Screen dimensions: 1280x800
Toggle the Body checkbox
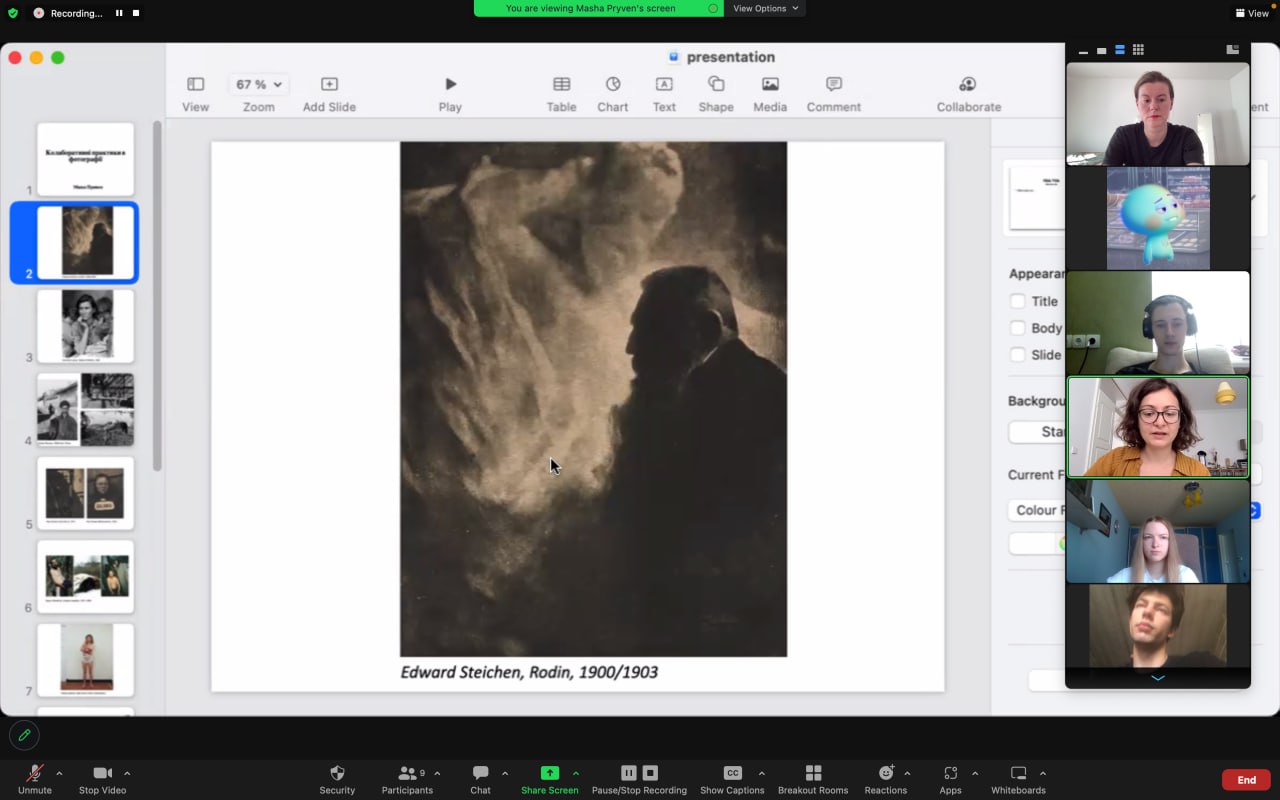pyautogui.click(x=1018, y=328)
